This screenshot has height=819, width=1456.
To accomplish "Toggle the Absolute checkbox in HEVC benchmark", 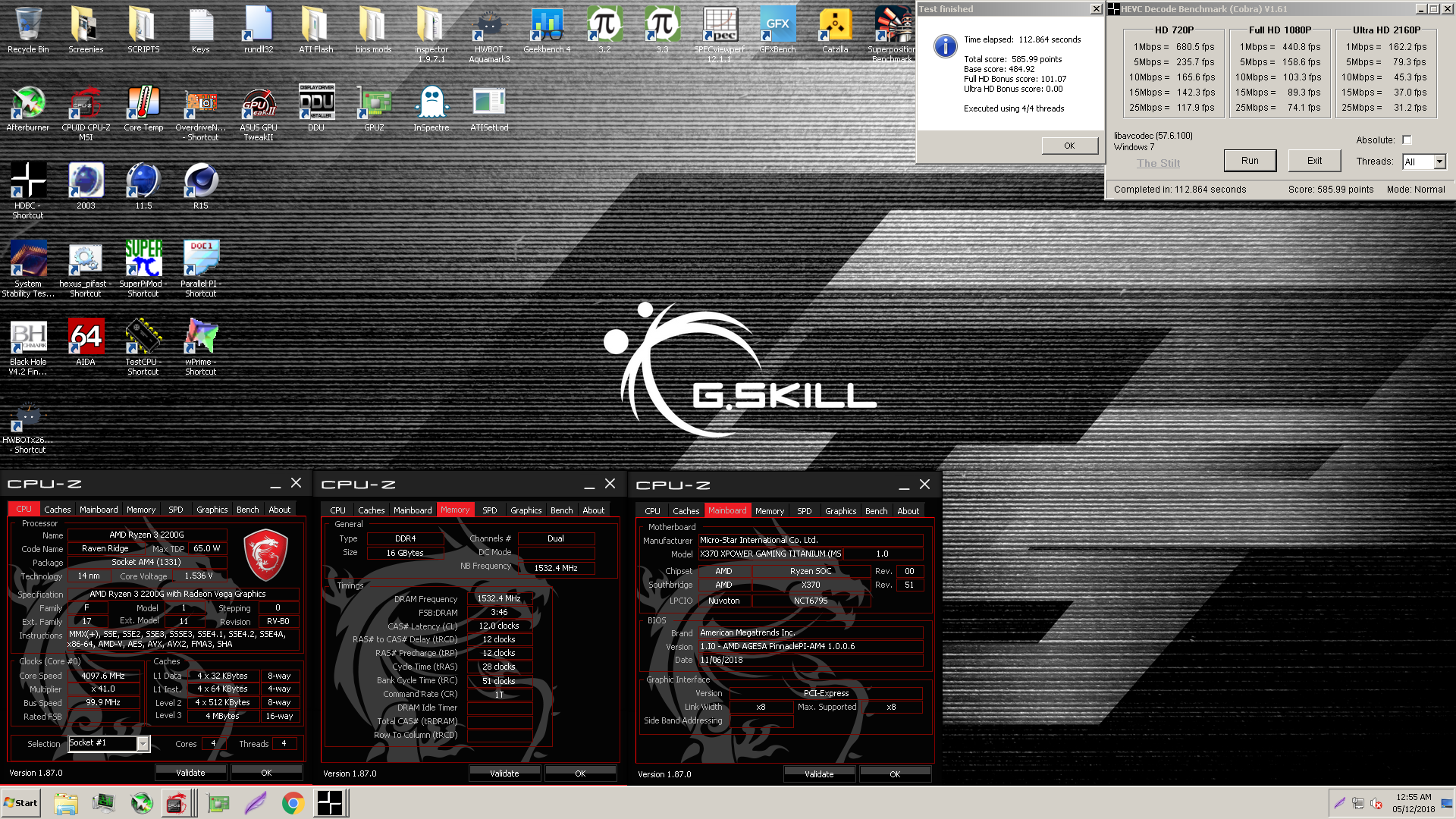I will (x=1407, y=140).
